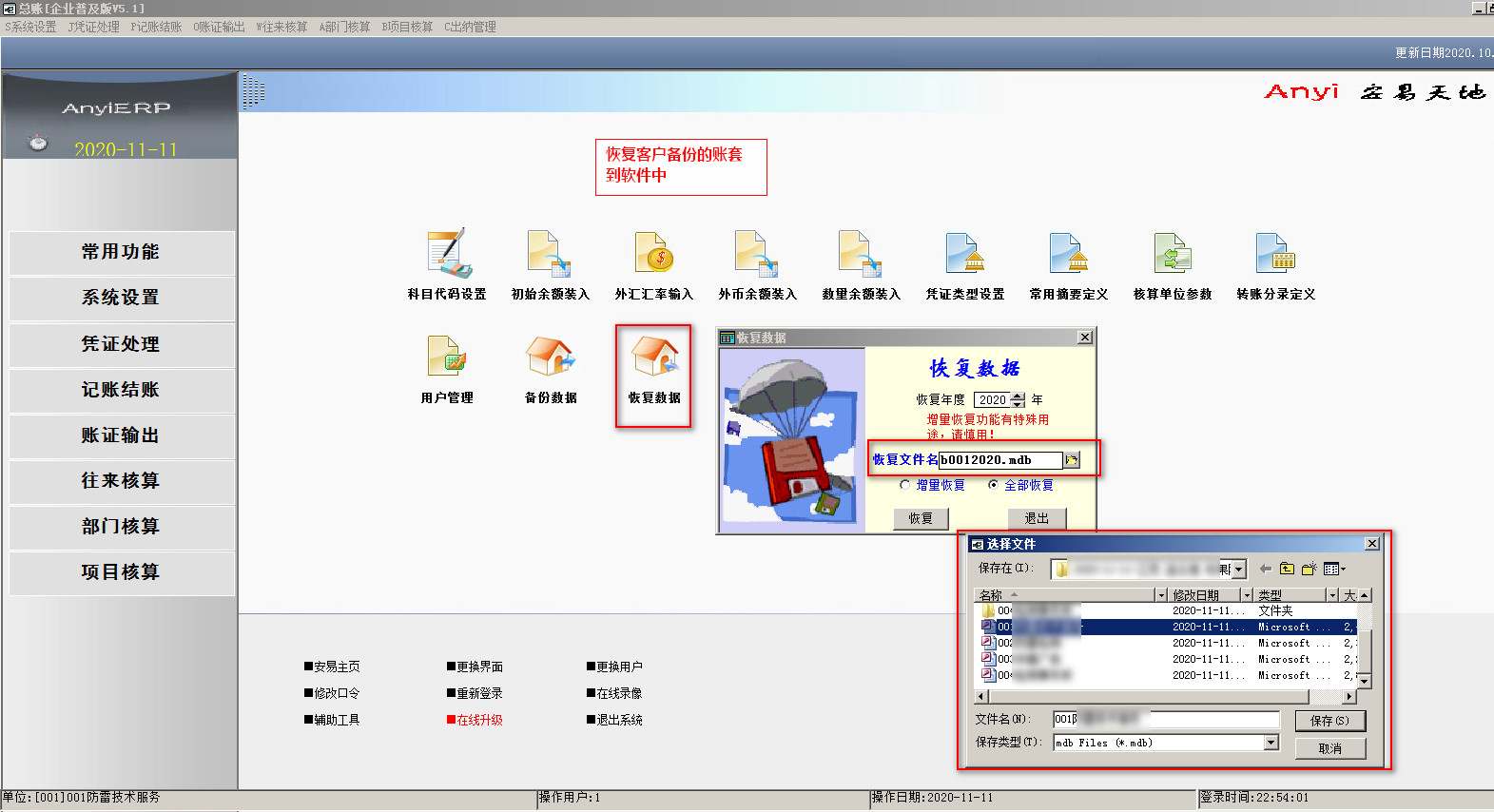Open the 转账分录定义 icon
This screenshot has height=812, width=1494.
point(1275,254)
